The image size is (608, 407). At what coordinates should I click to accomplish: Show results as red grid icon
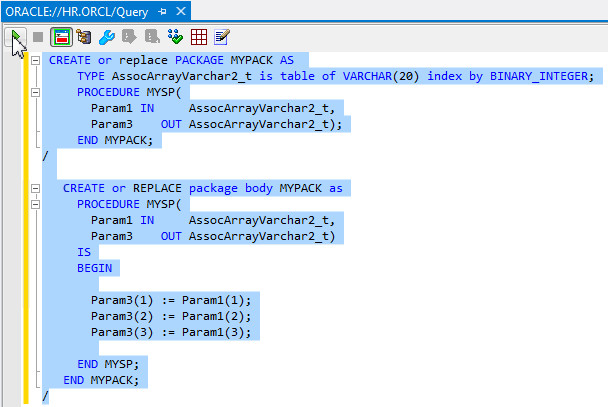point(199,37)
